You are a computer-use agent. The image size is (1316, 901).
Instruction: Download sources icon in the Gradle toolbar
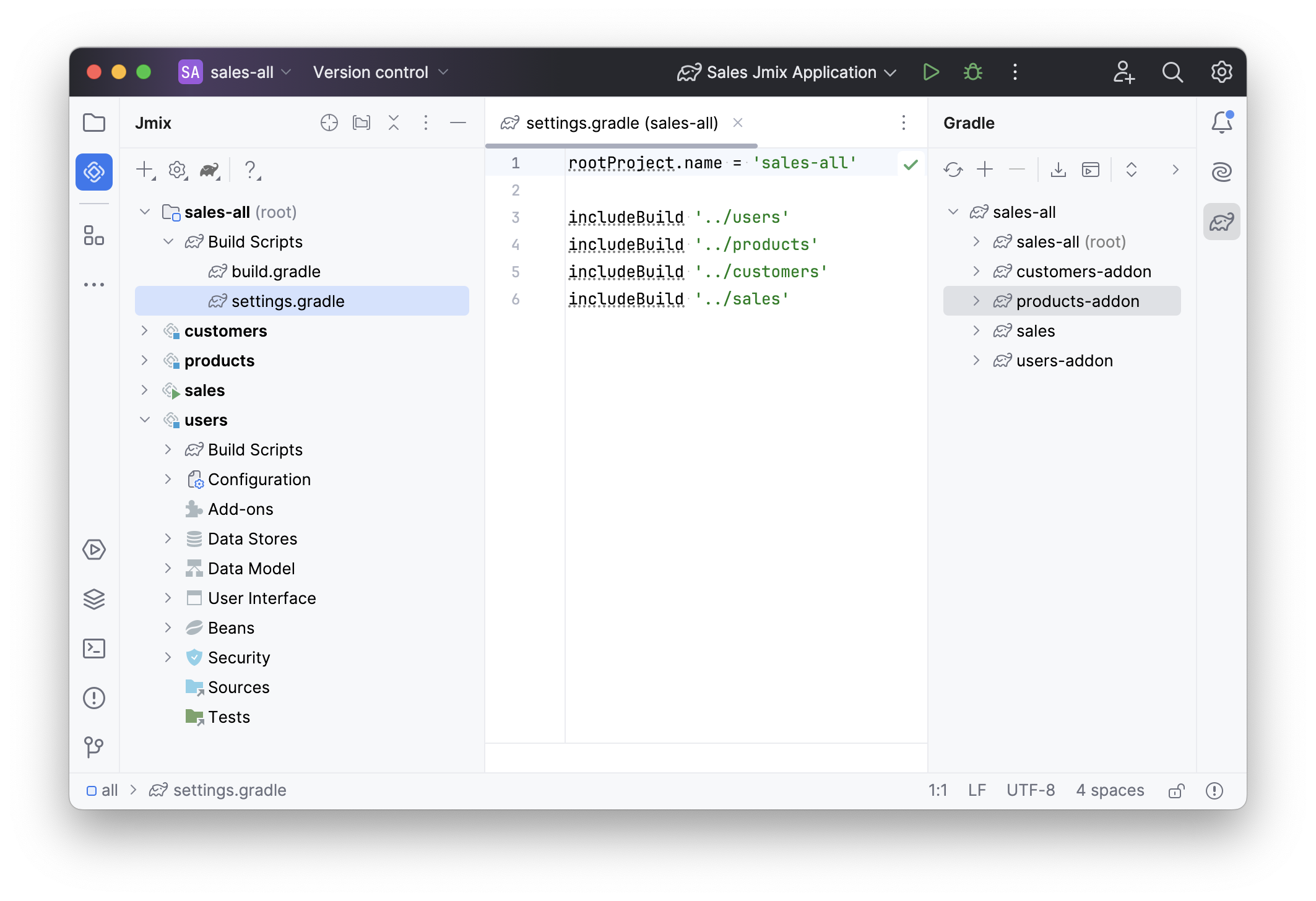click(1058, 170)
